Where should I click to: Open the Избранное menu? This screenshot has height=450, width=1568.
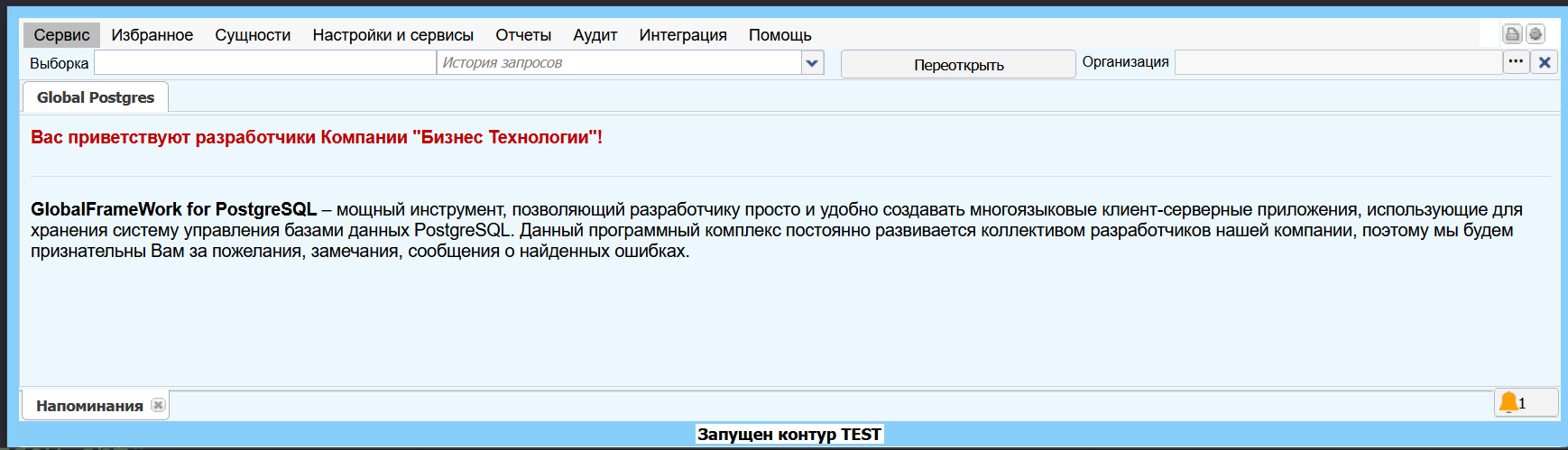(152, 35)
